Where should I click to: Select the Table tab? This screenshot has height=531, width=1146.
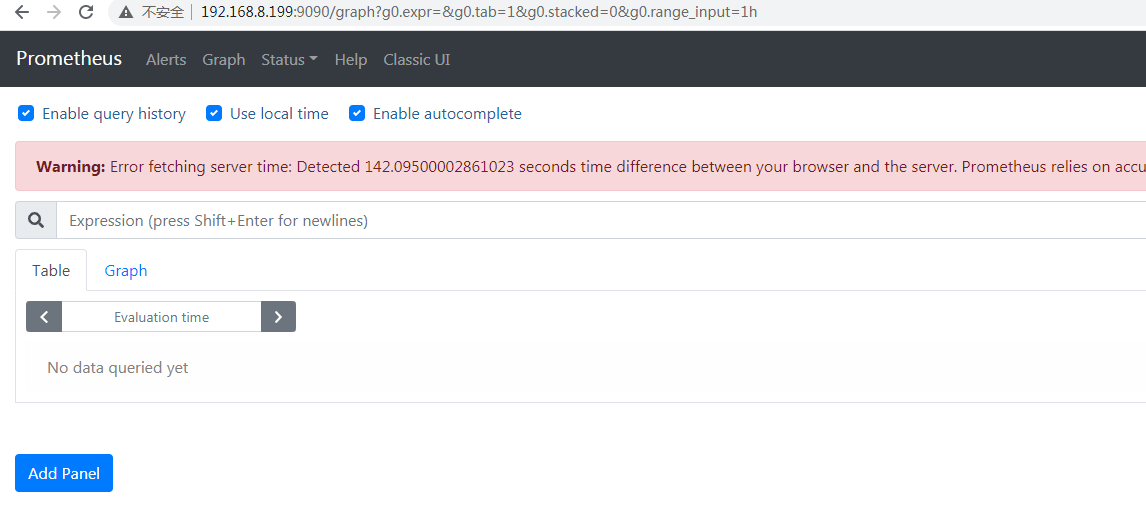[x=51, y=270]
